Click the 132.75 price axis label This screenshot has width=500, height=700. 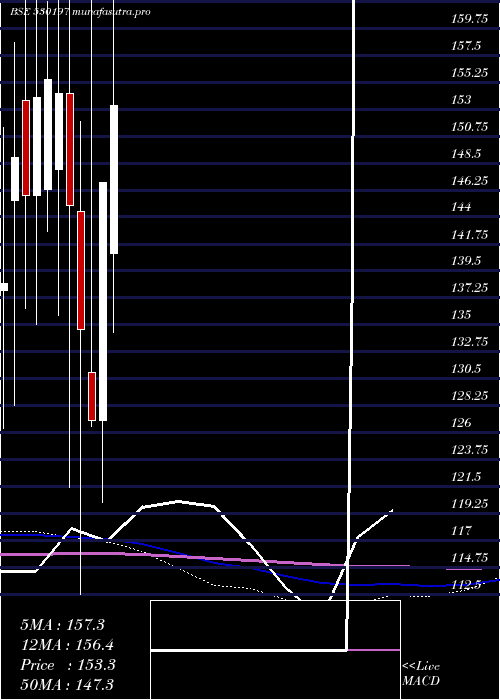coord(469,342)
